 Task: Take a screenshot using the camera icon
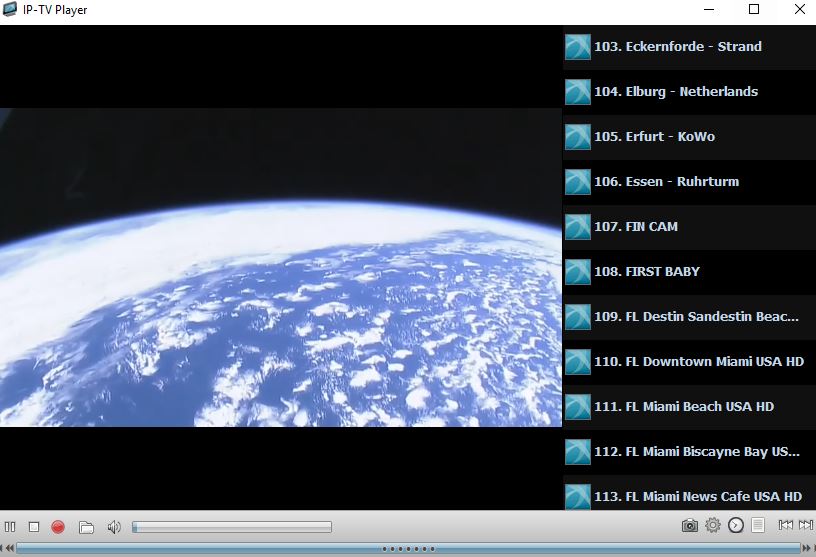pyautogui.click(x=690, y=526)
